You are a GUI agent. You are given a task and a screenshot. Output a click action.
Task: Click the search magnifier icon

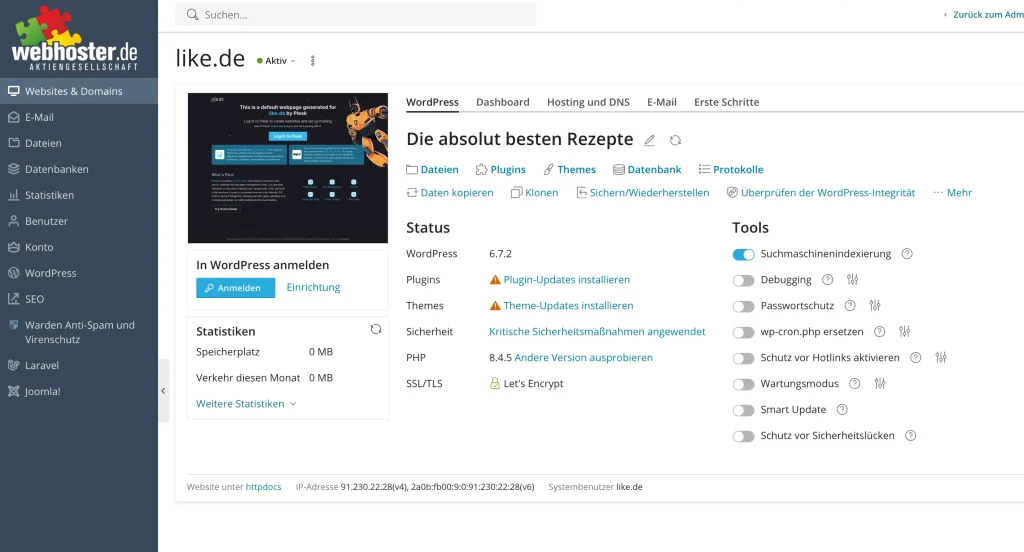192,14
